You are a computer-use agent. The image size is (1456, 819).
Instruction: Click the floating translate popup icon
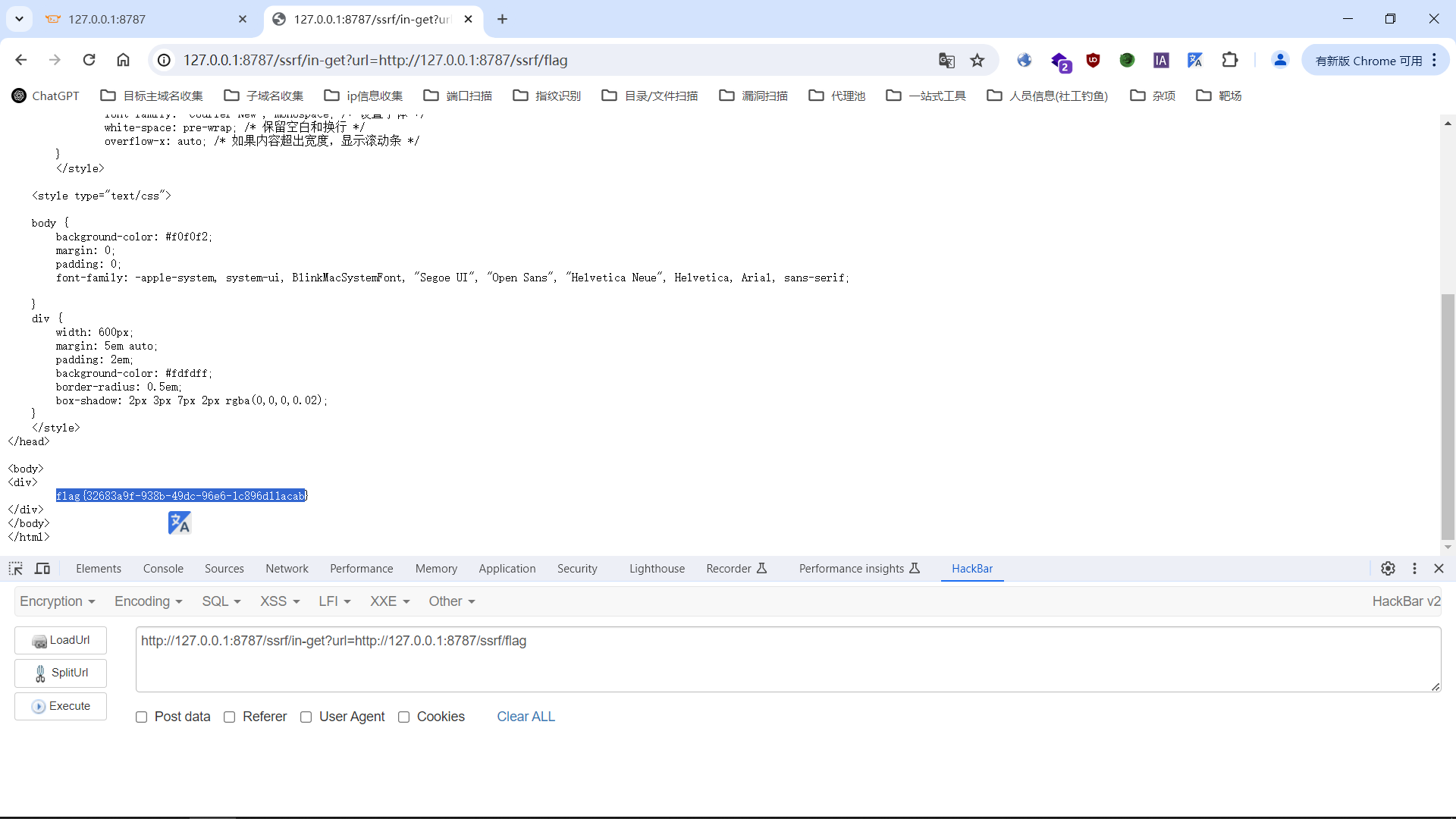(180, 522)
